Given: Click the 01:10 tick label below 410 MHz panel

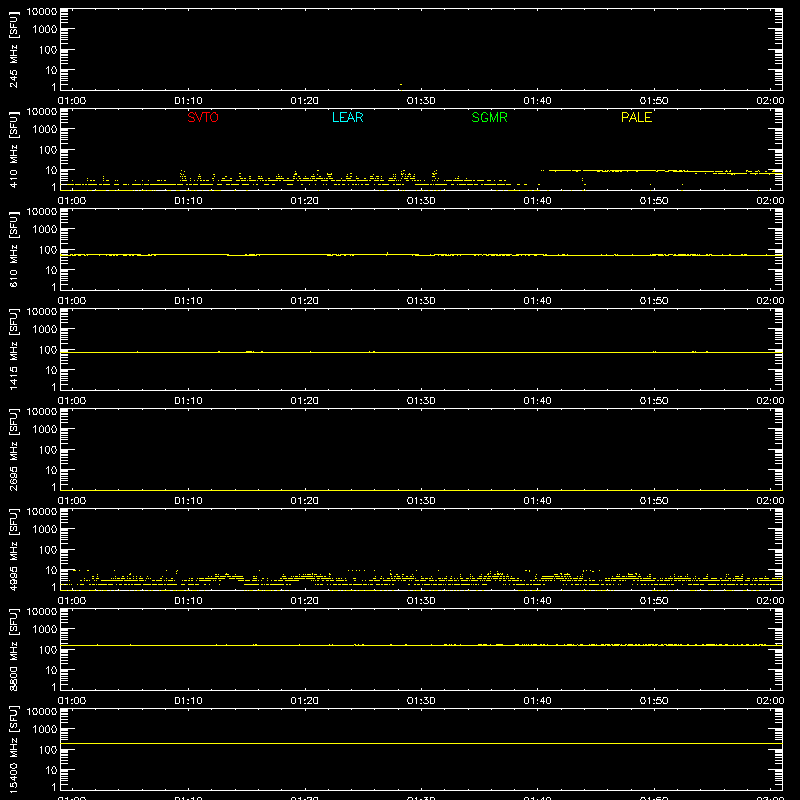Looking at the screenshot, I should tap(188, 201).
